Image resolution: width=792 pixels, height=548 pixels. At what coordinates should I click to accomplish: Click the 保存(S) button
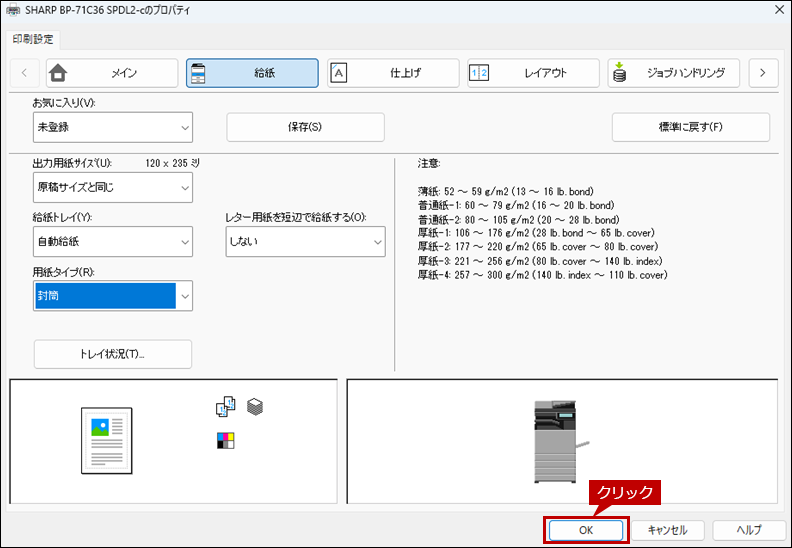[305, 127]
